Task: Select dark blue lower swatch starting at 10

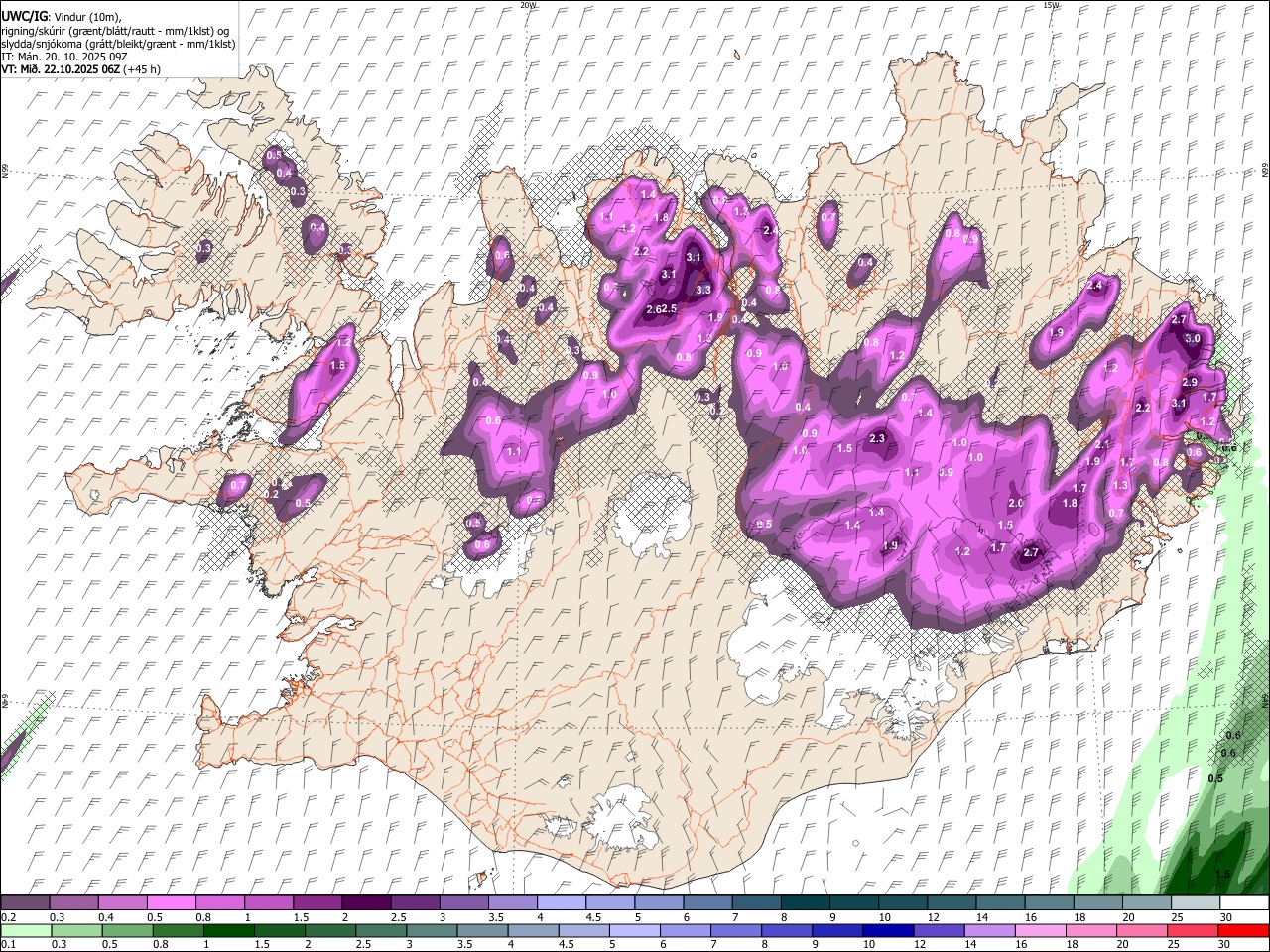Action: pos(887,930)
